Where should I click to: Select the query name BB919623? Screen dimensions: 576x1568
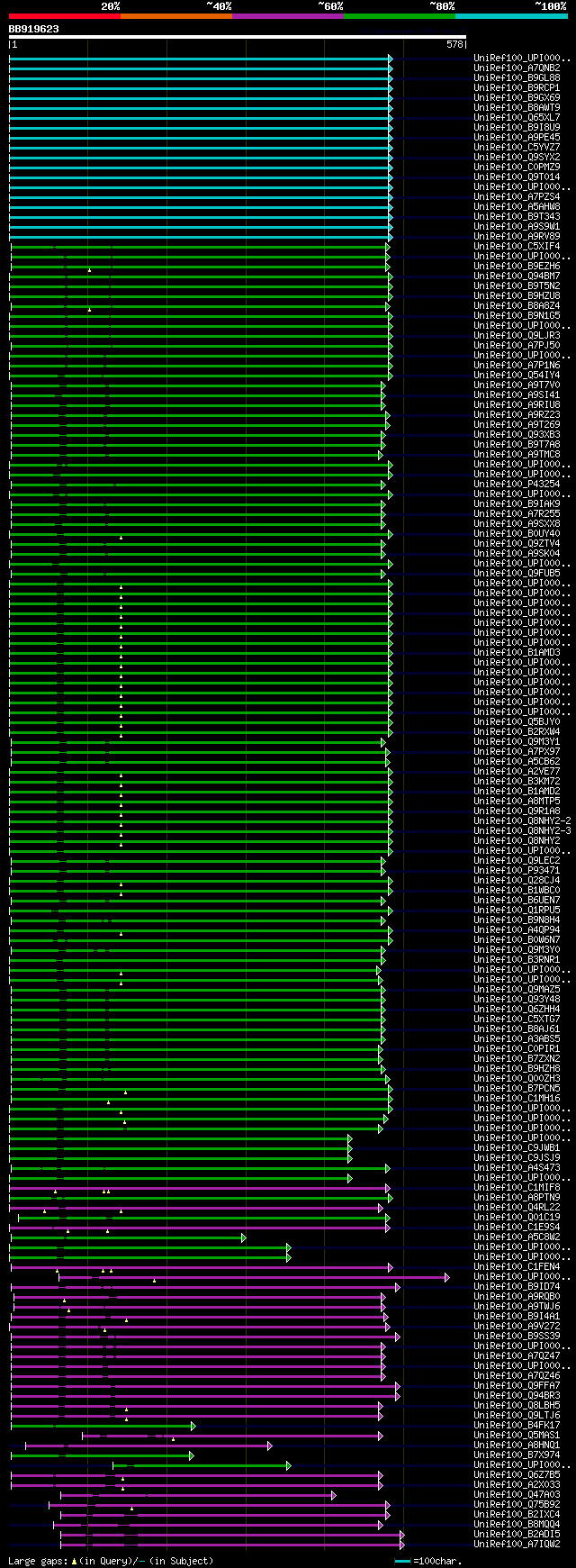click(x=34, y=29)
